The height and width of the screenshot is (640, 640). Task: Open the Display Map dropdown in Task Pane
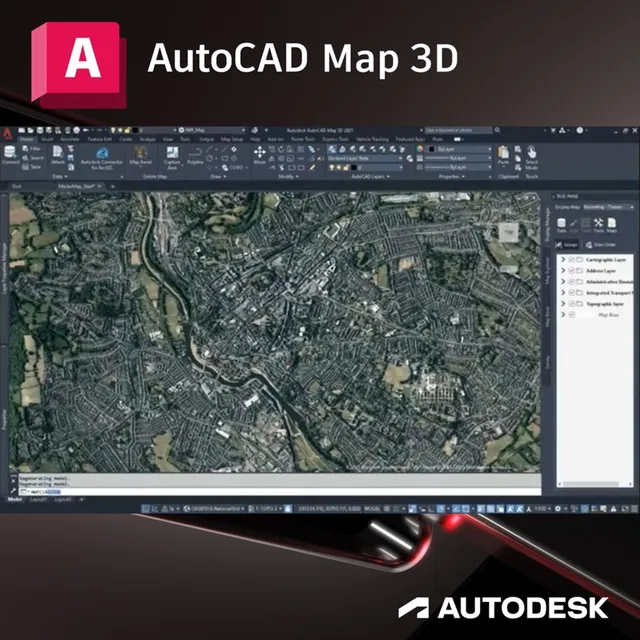(x=608, y=207)
